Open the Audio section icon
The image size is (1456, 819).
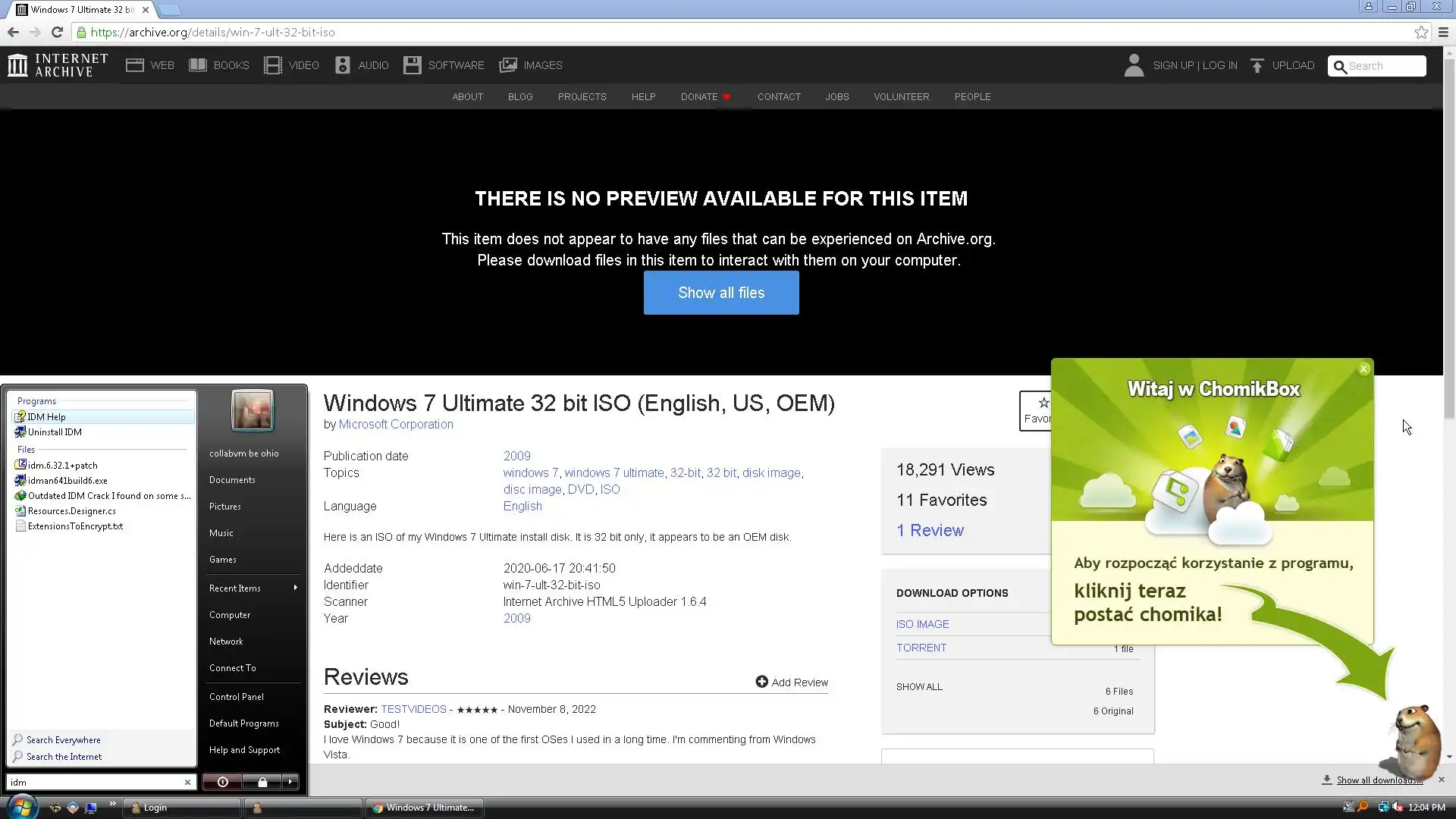click(x=343, y=65)
